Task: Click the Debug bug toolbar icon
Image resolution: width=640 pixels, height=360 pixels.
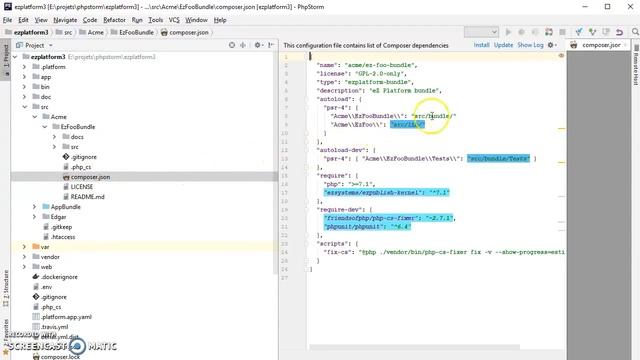Action: pos(521,32)
